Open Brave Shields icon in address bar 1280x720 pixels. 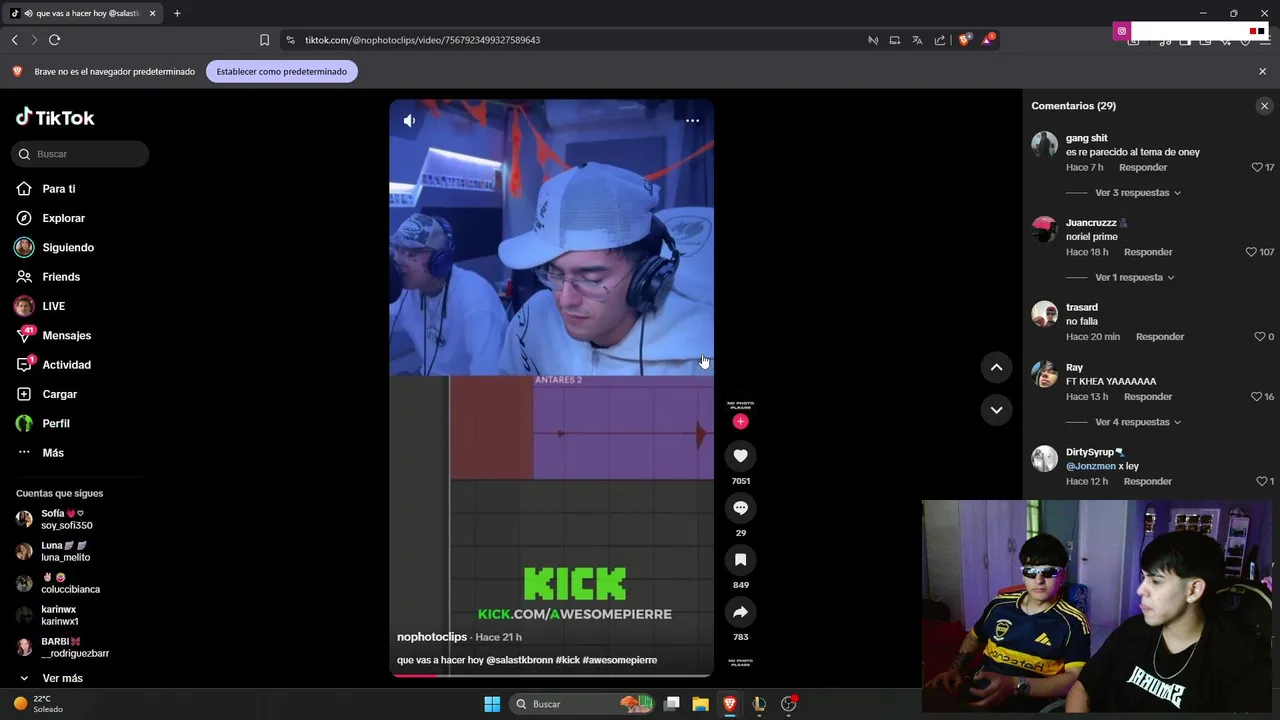click(x=964, y=40)
